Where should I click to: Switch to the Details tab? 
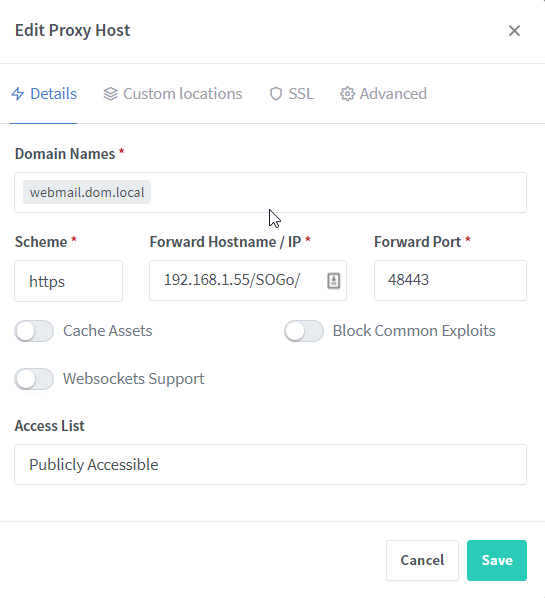coord(44,94)
